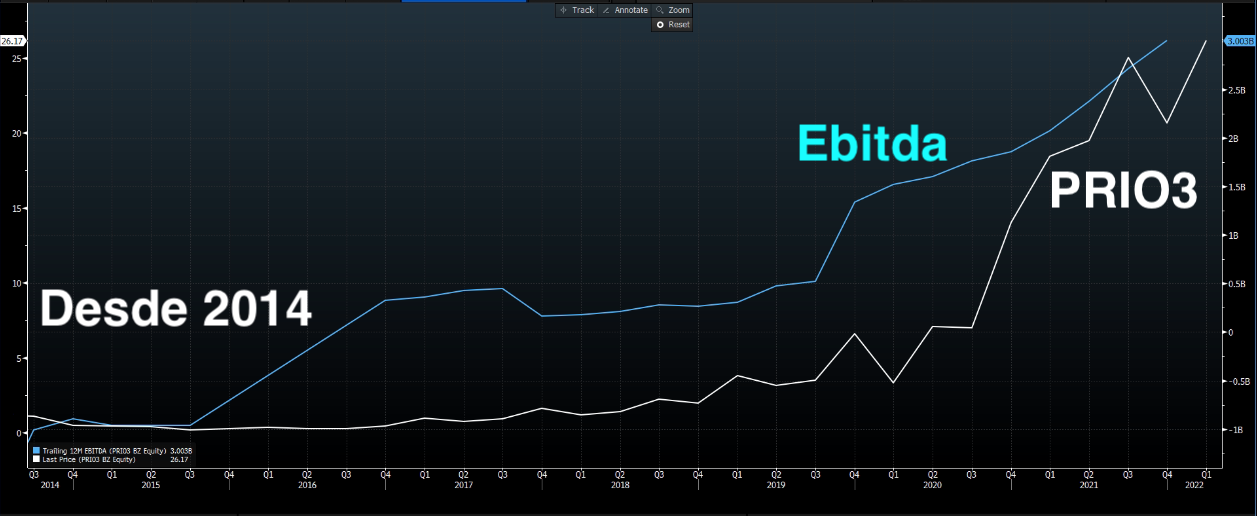
Task: Click the 2021 year label on time axis
Action: coord(1089,485)
